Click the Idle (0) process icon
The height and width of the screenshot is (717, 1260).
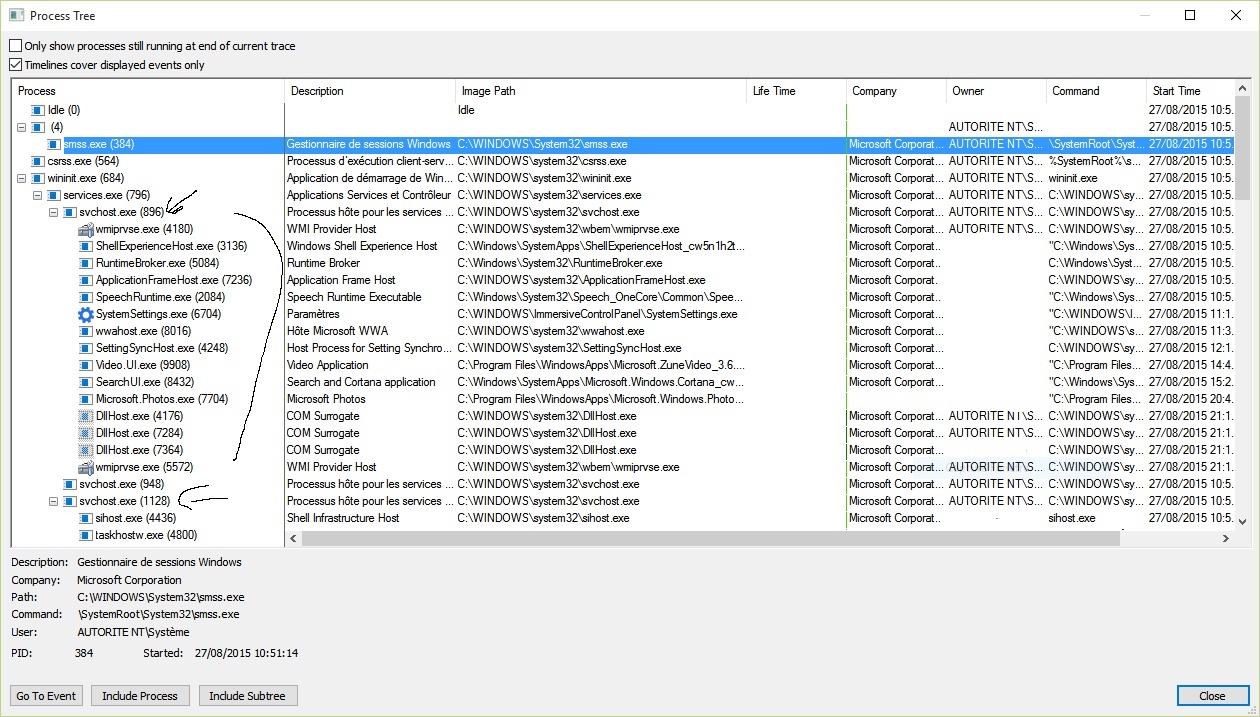[x=38, y=110]
